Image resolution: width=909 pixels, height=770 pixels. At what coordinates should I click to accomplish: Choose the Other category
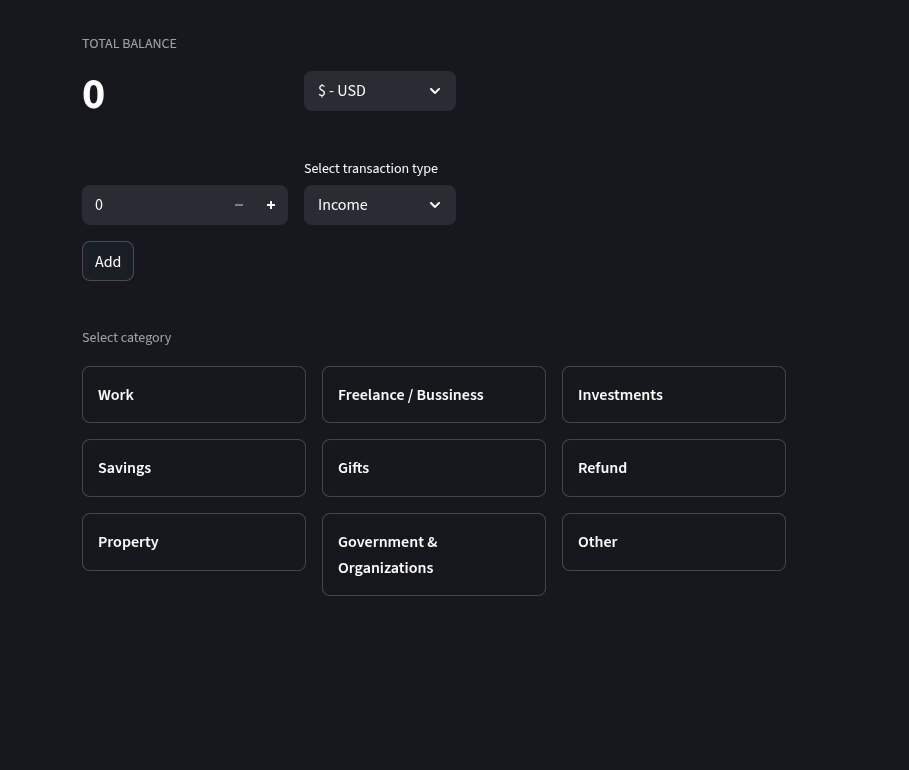pyautogui.click(x=674, y=542)
